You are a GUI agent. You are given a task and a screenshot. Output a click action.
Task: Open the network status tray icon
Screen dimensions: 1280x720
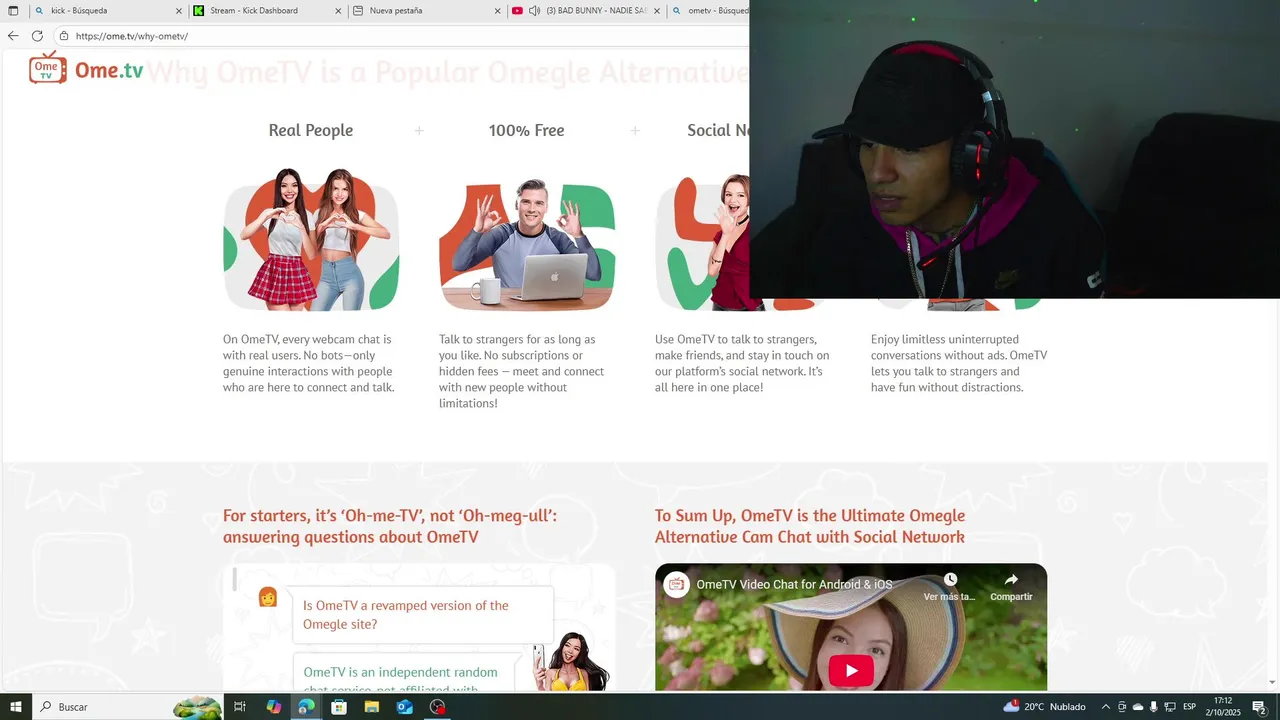pyautogui.click(x=1170, y=707)
